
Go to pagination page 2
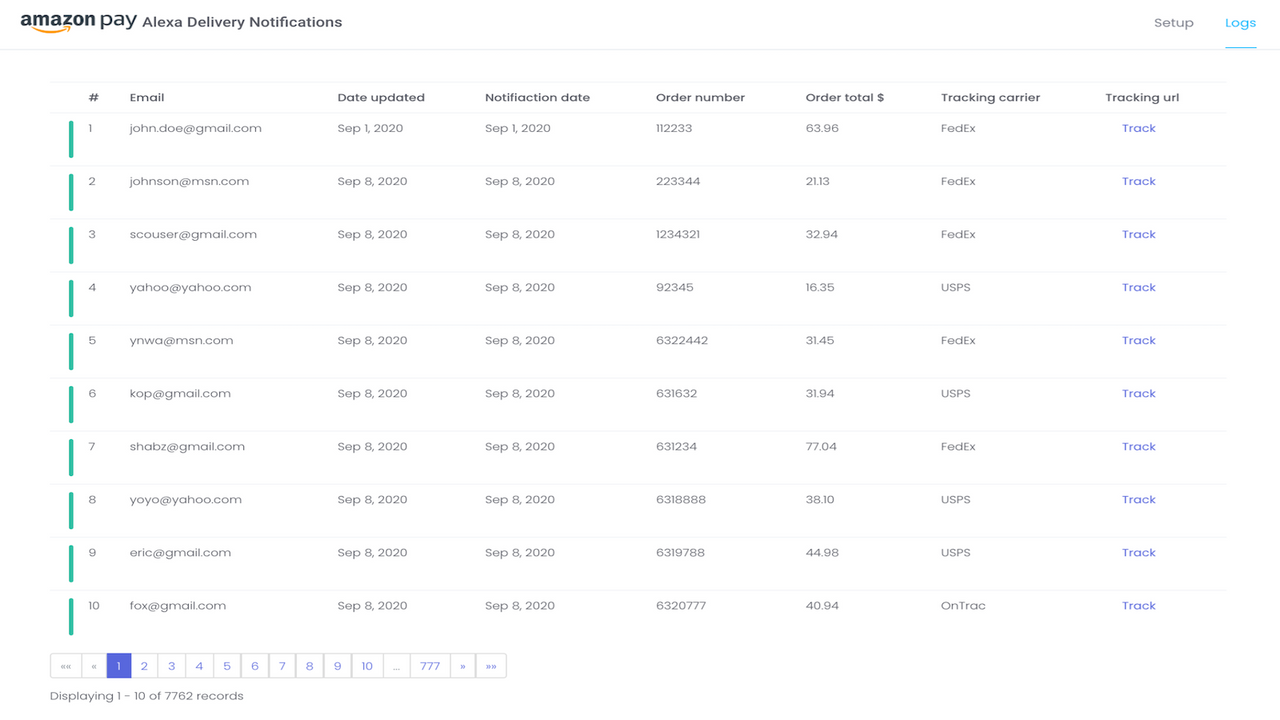tap(144, 666)
